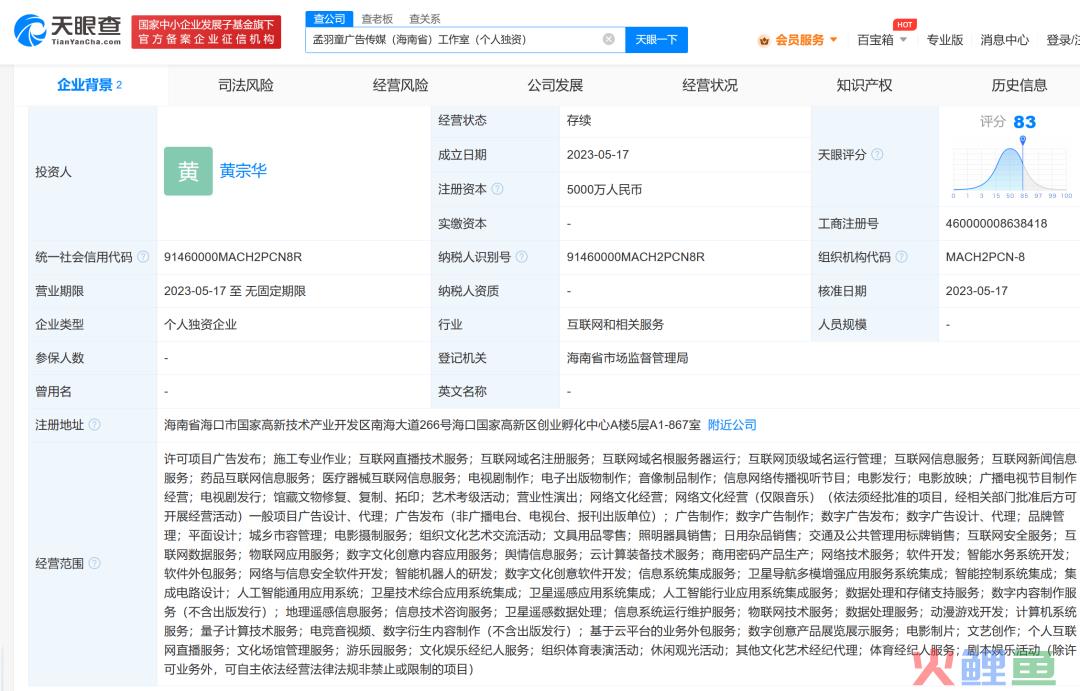Switch to the 公司发展 tab

pyautogui.click(x=555, y=85)
